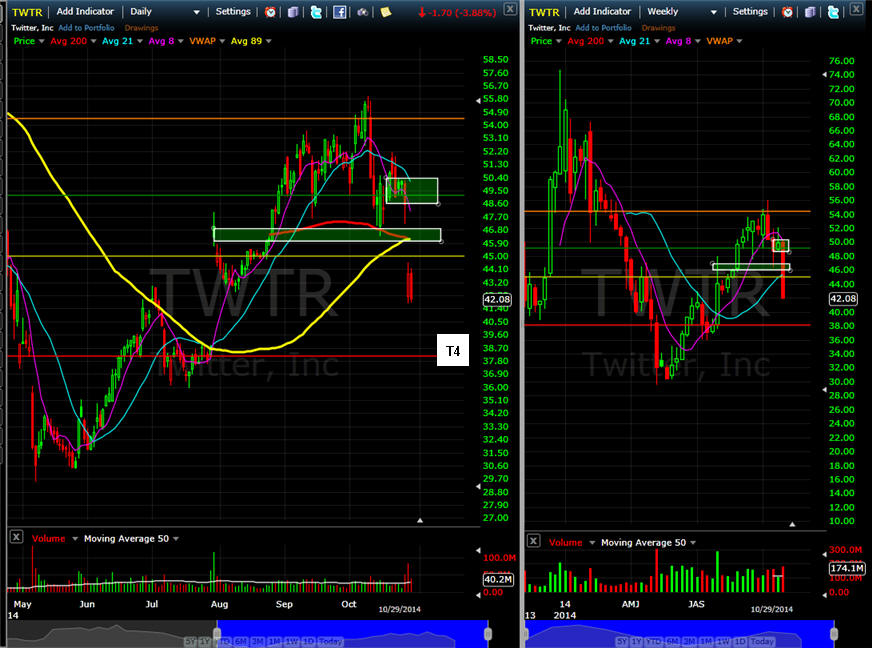Click Add Indicator in the Weekly chart
The image size is (872, 648).
(602, 12)
